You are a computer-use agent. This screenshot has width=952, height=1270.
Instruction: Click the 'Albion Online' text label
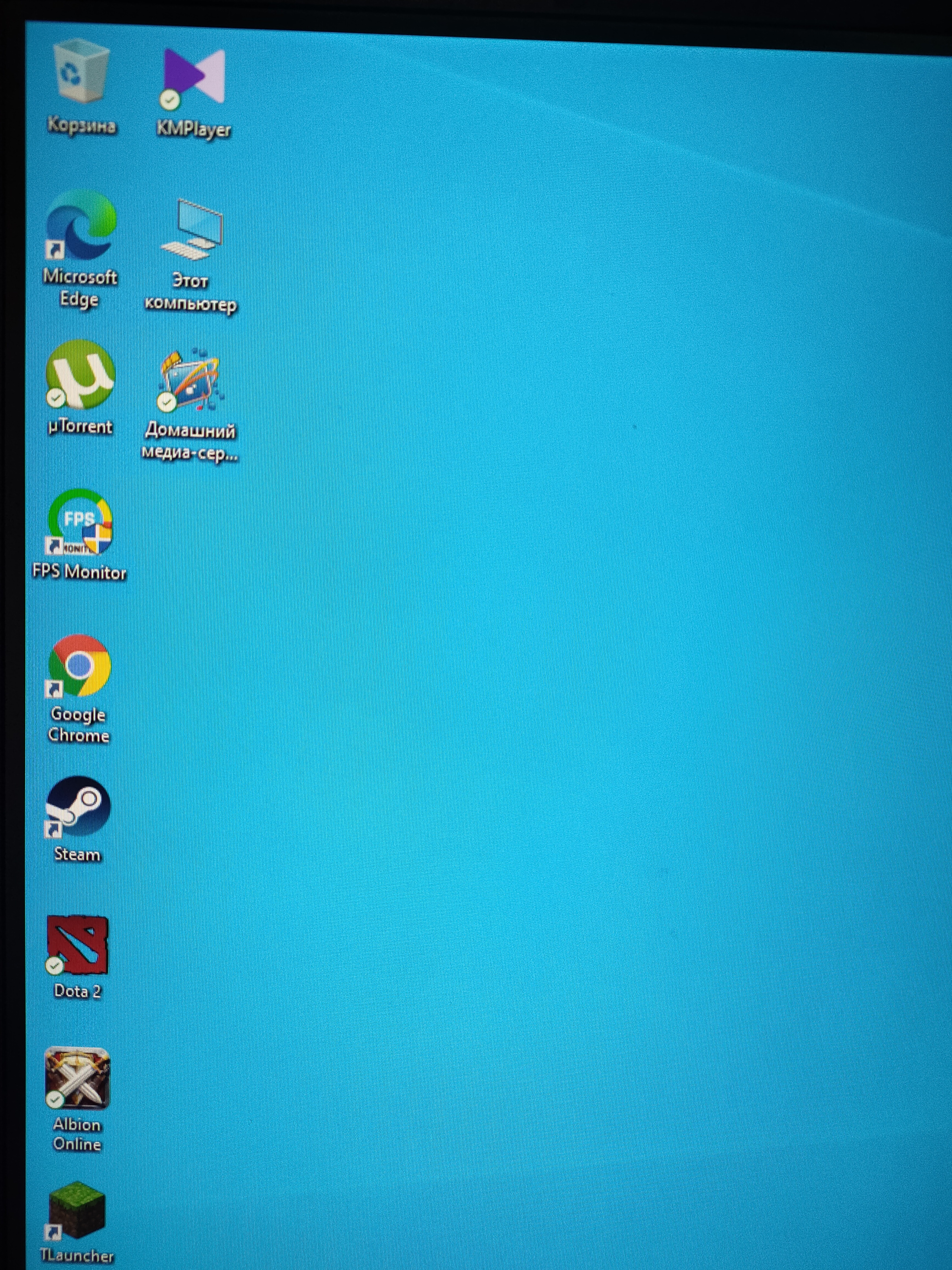click(77, 1134)
